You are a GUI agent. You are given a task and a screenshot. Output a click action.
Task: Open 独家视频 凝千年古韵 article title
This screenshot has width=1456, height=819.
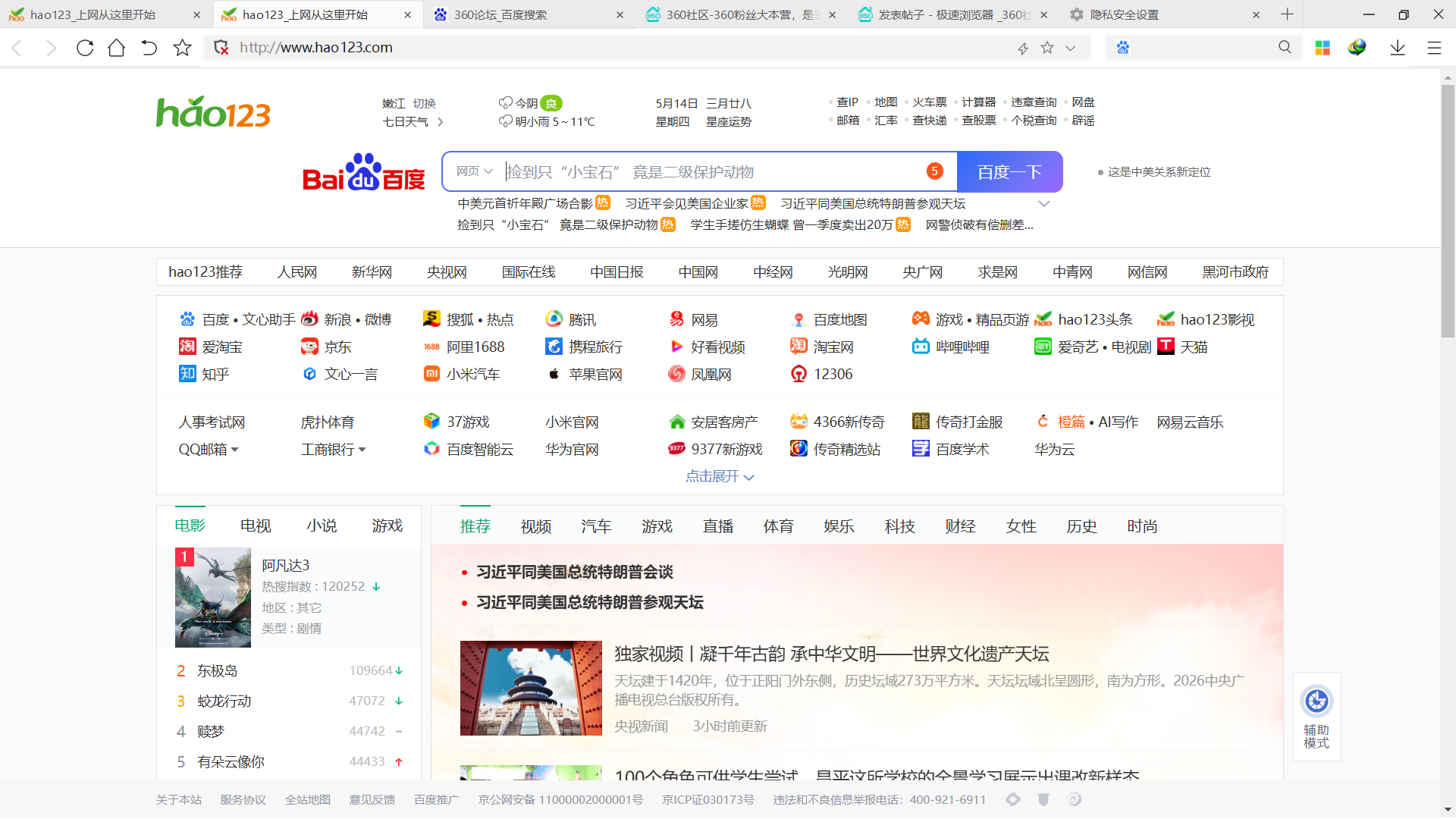832,654
